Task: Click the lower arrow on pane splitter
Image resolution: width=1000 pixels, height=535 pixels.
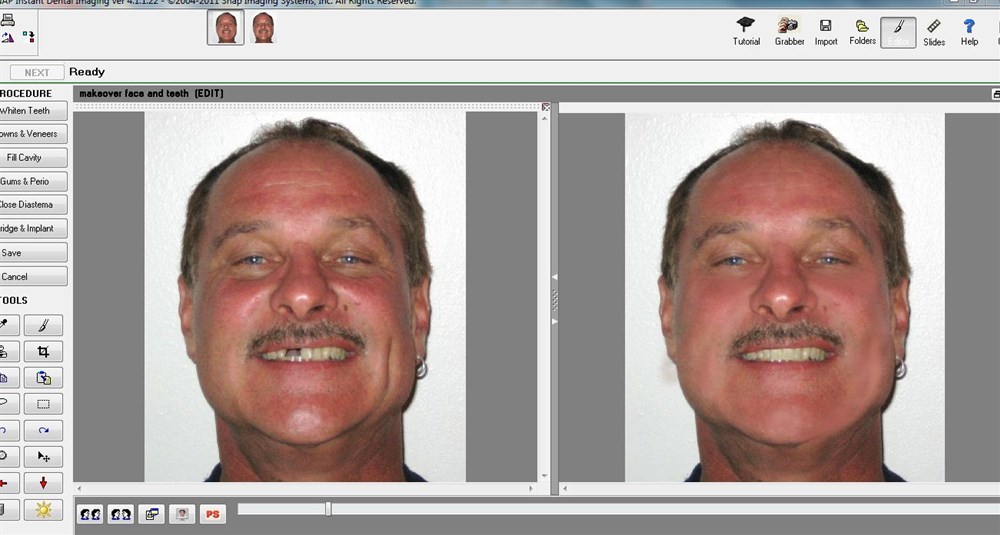Action: click(x=554, y=322)
